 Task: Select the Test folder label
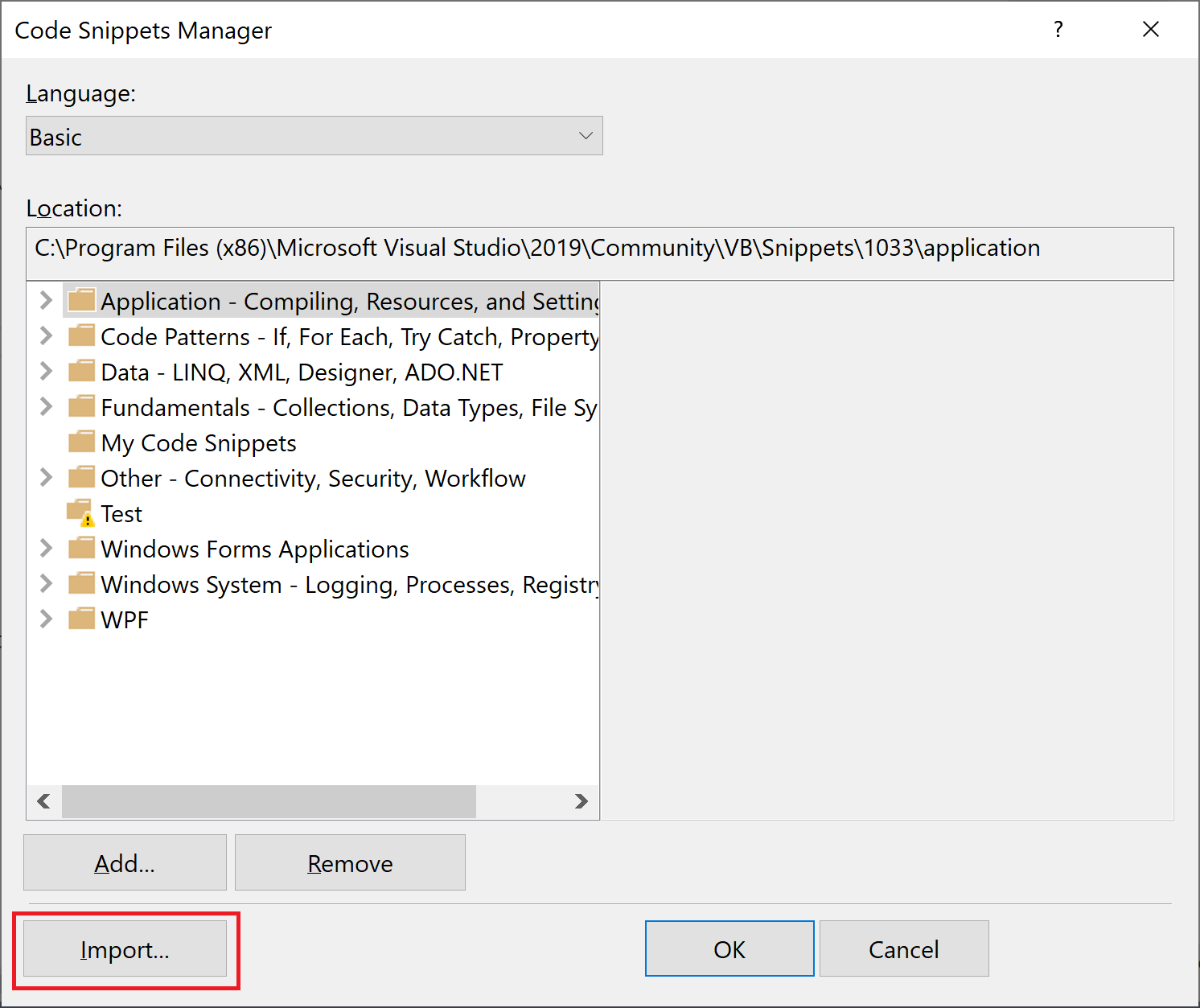coord(121,513)
